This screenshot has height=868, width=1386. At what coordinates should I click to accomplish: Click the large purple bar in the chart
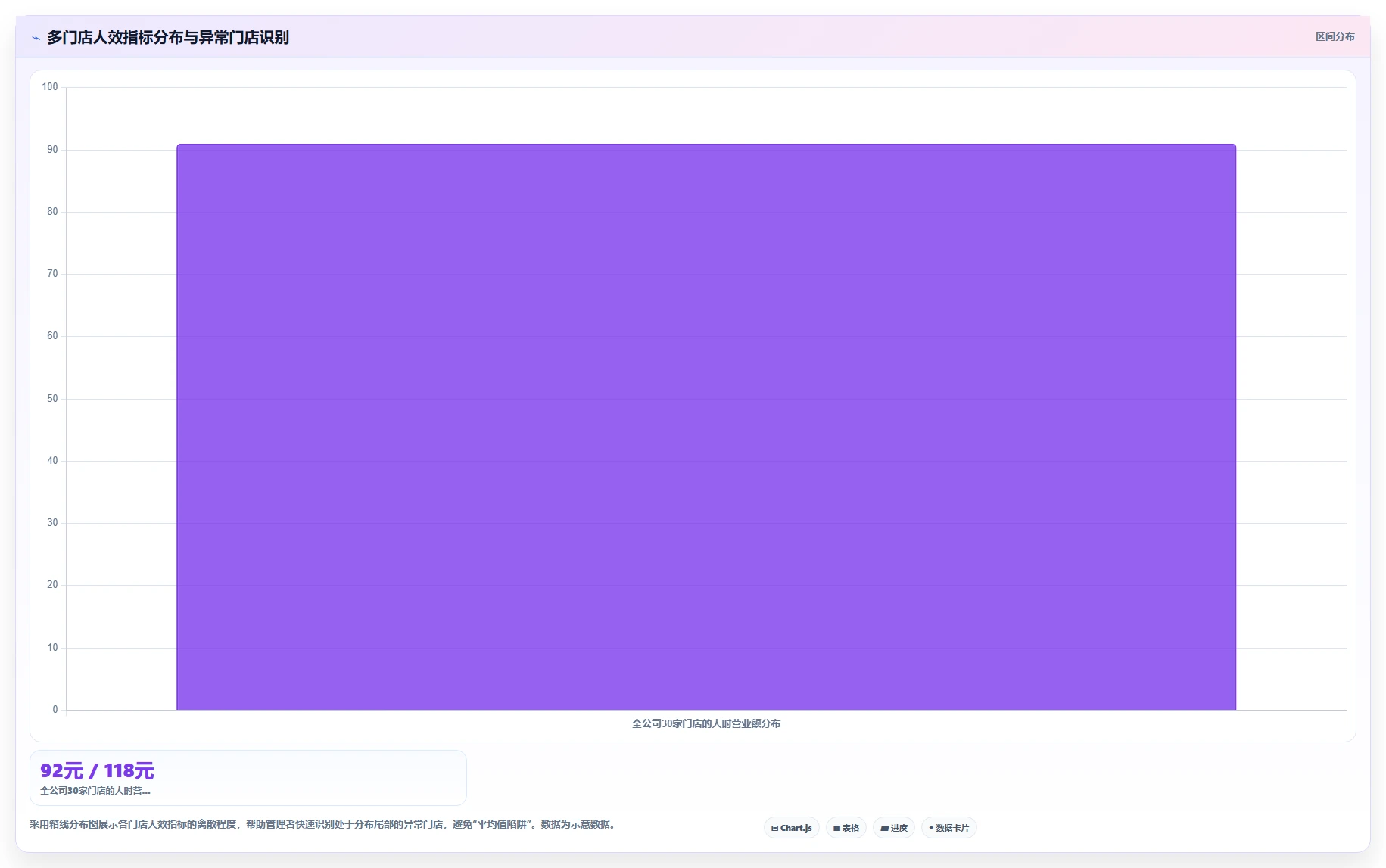click(x=706, y=427)
